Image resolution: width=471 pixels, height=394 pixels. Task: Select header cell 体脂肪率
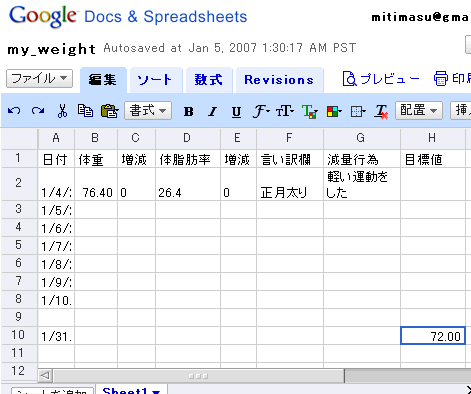point(188,159)
